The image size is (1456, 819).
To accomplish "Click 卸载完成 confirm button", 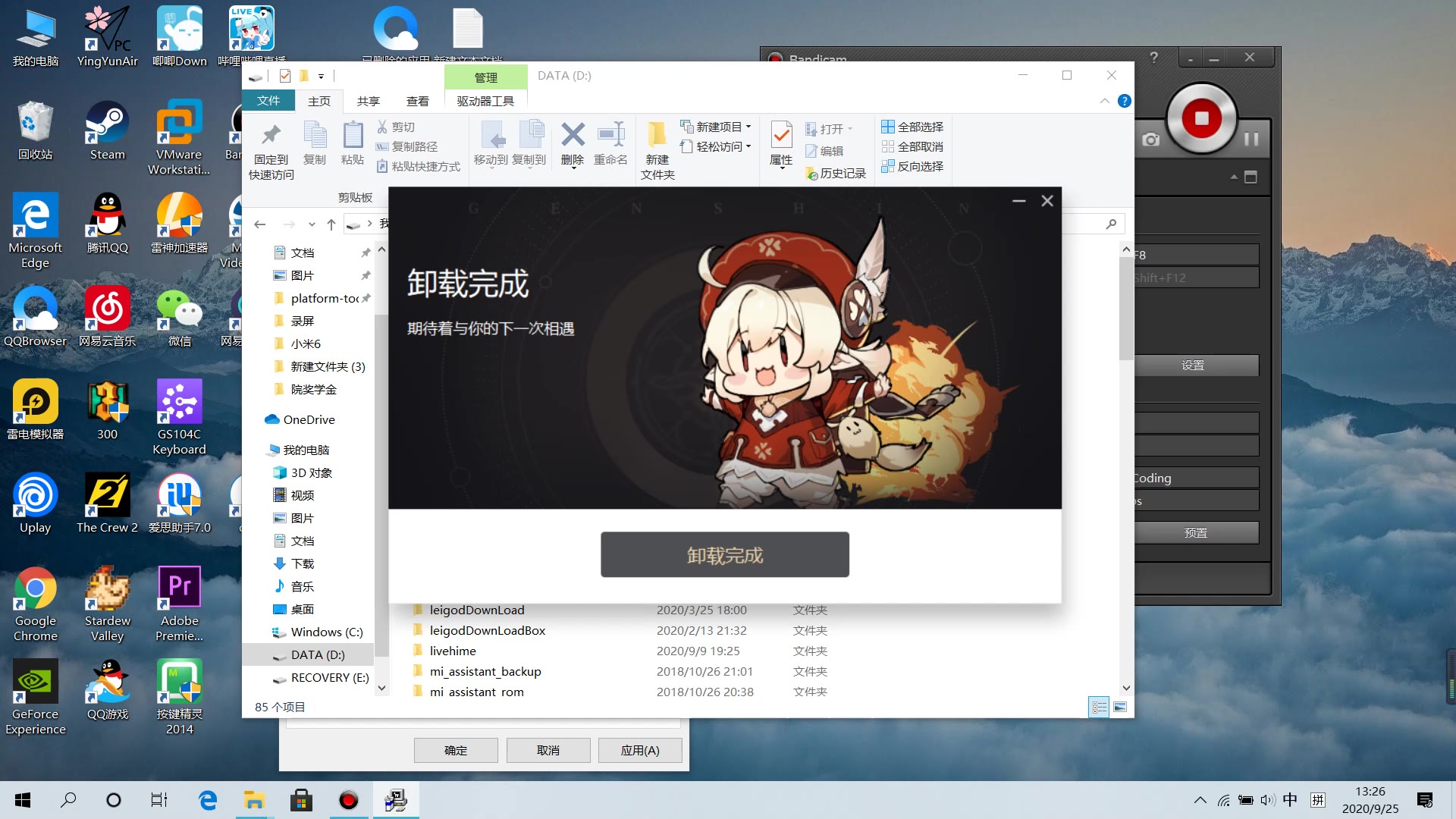I will click(x=724, y=555).
